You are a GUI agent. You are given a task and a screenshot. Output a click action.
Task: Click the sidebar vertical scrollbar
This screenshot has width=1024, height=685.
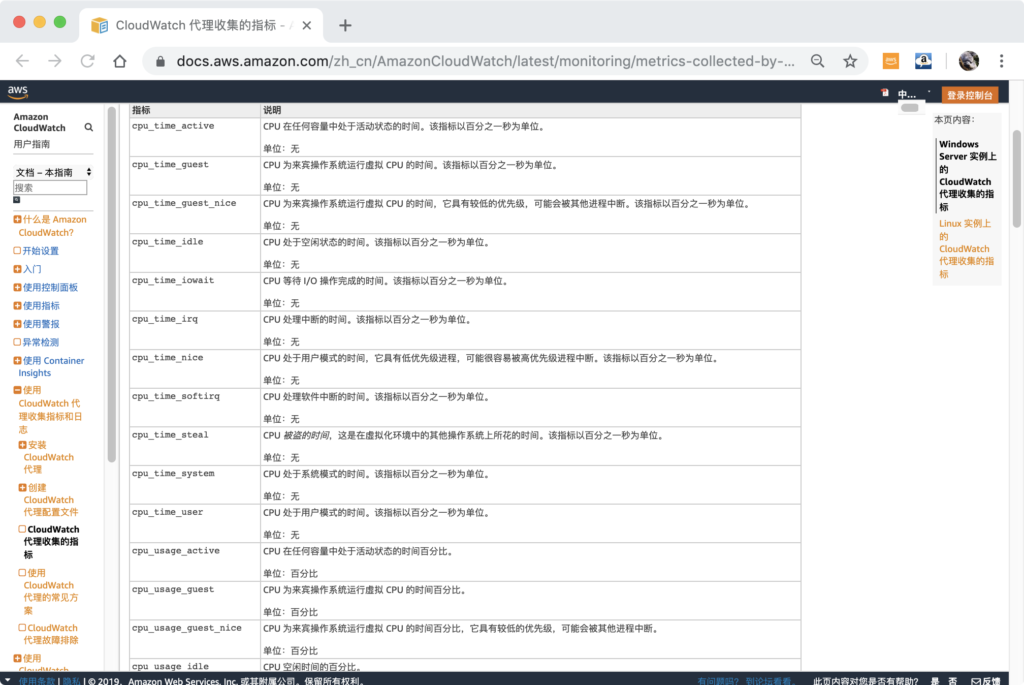112,284
